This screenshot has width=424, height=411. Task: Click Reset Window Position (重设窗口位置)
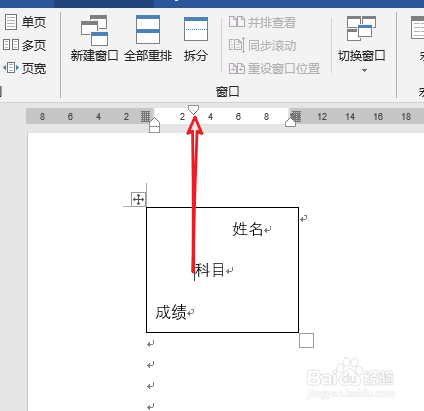(274, 68)
